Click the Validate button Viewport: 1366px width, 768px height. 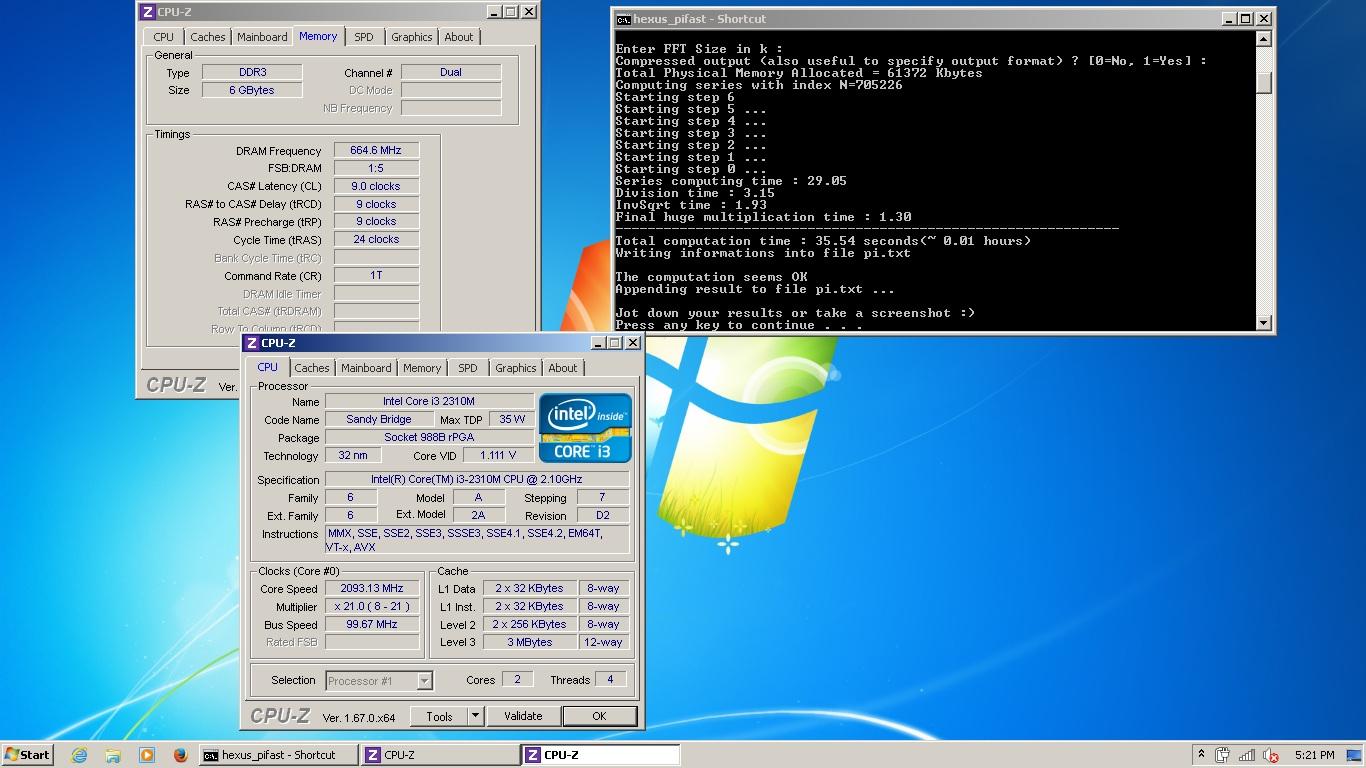[523, 716]
